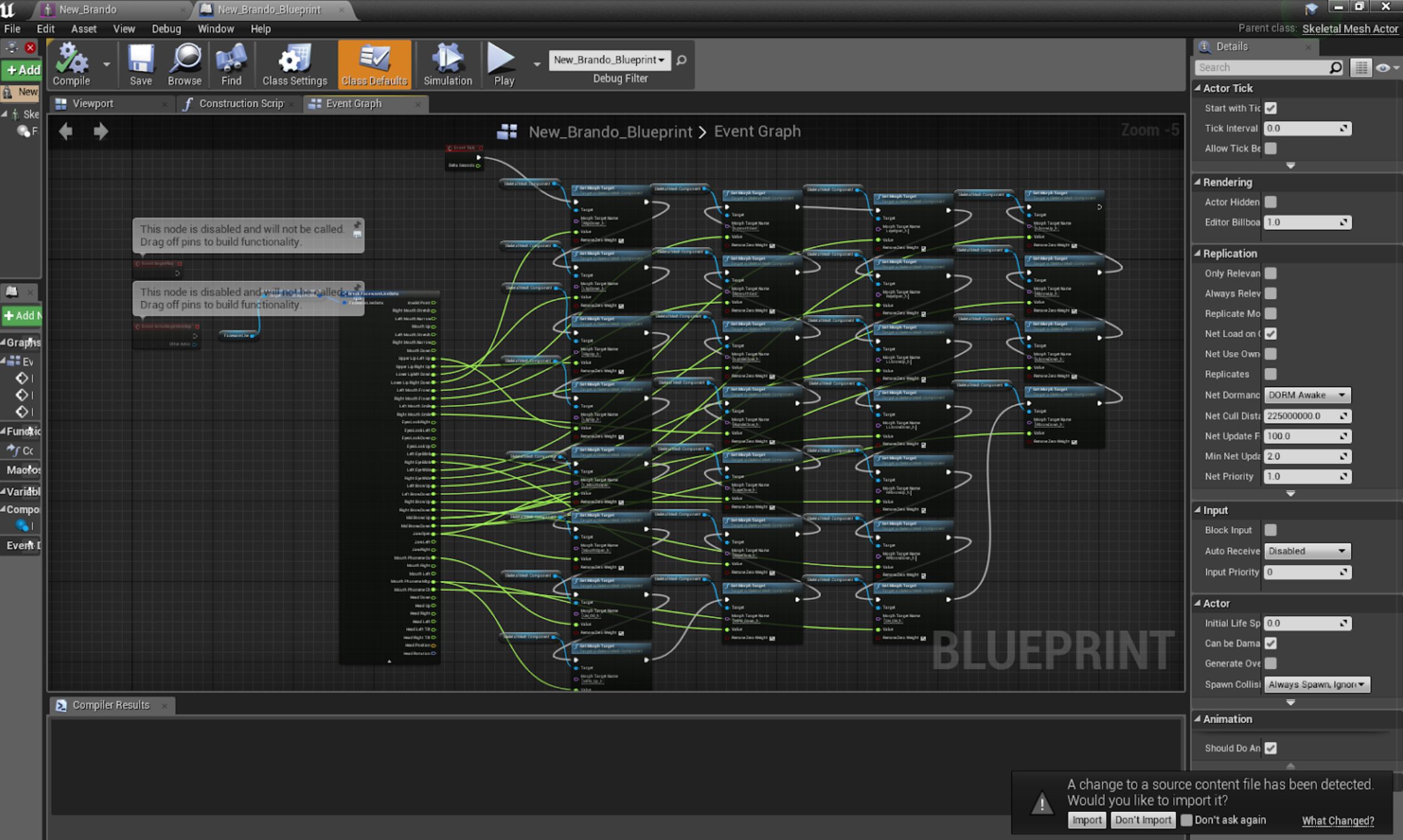Browse to asset in Content Browser
Viewport: 1403px width, 840px height.
click(x=184, y=64)
